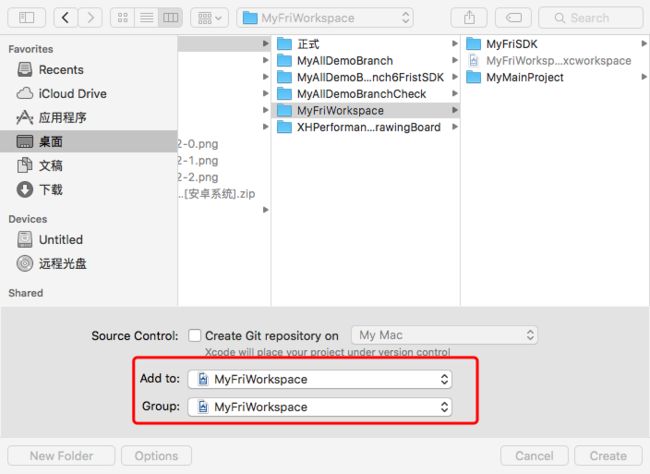
Task: Expand the arrow next to 正式
Action: (455, 44)
